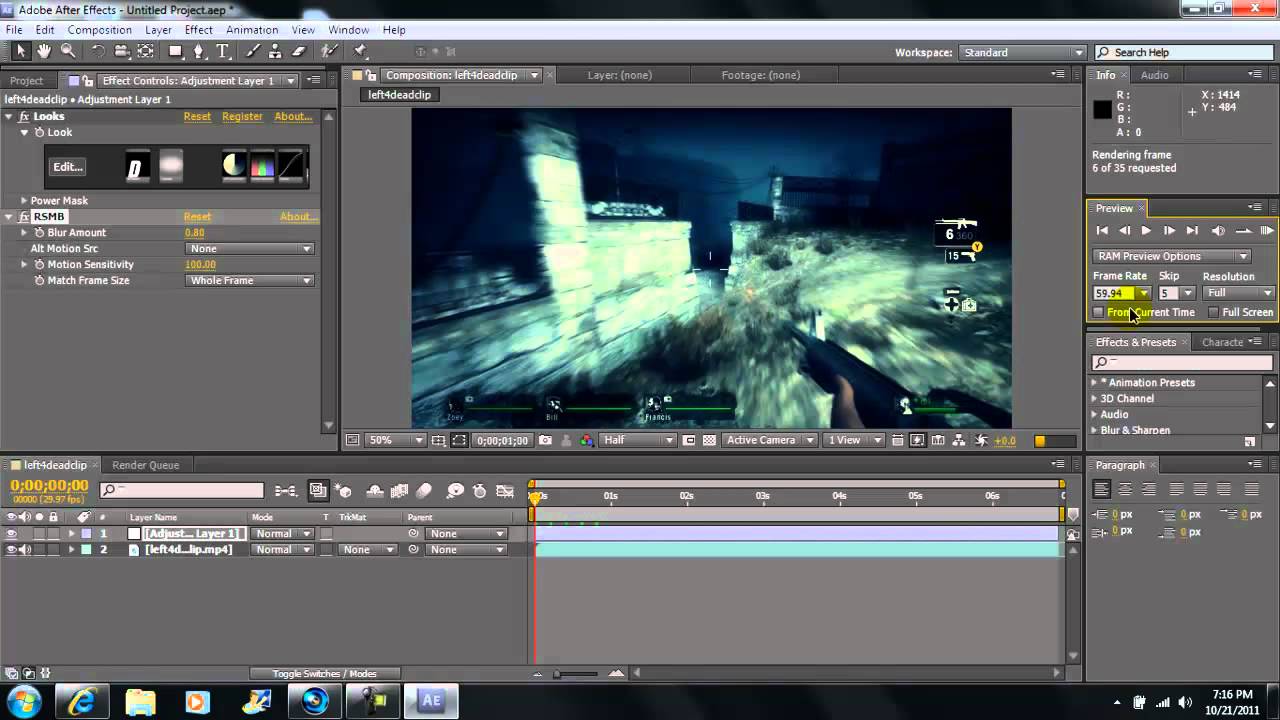The image size is (1280, 720).
Task: Open the Alt Motion Src None dropdown
Action: pyautogui.click(x=250, y=249)
